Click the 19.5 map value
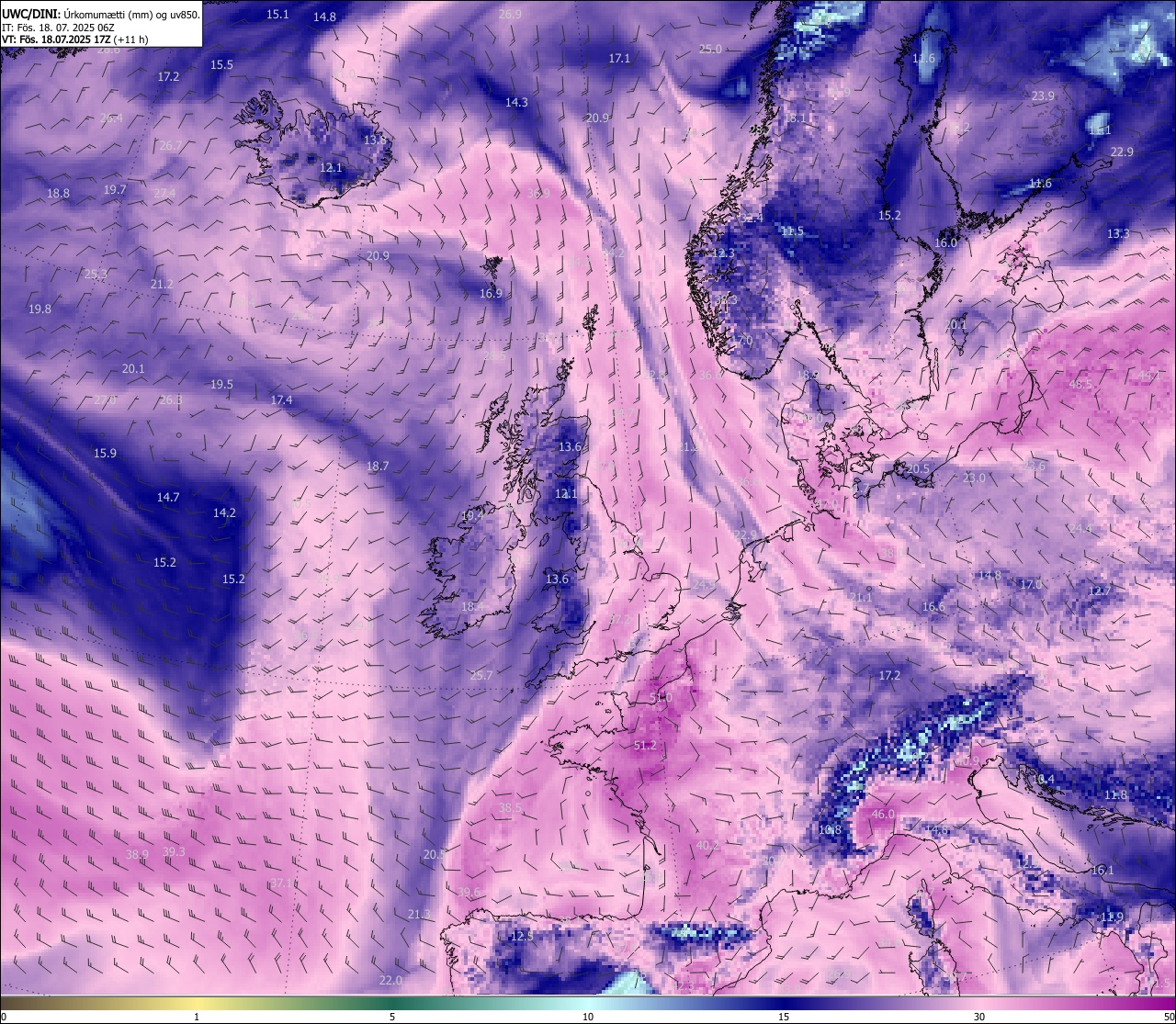Viewport: 1176px width, 1024px height. click(221, 384)
